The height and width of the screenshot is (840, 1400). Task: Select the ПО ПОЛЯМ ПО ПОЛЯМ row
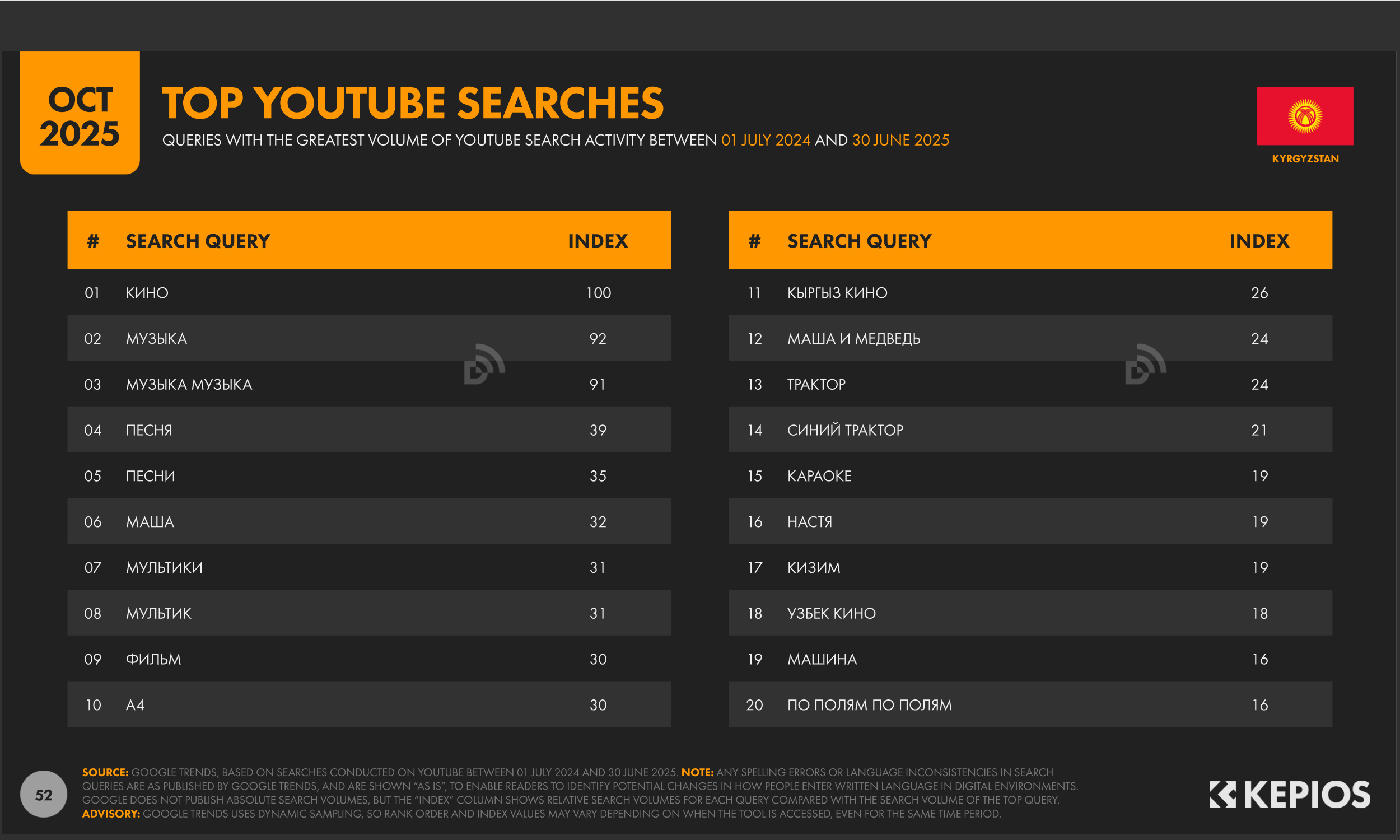point(869,704)
